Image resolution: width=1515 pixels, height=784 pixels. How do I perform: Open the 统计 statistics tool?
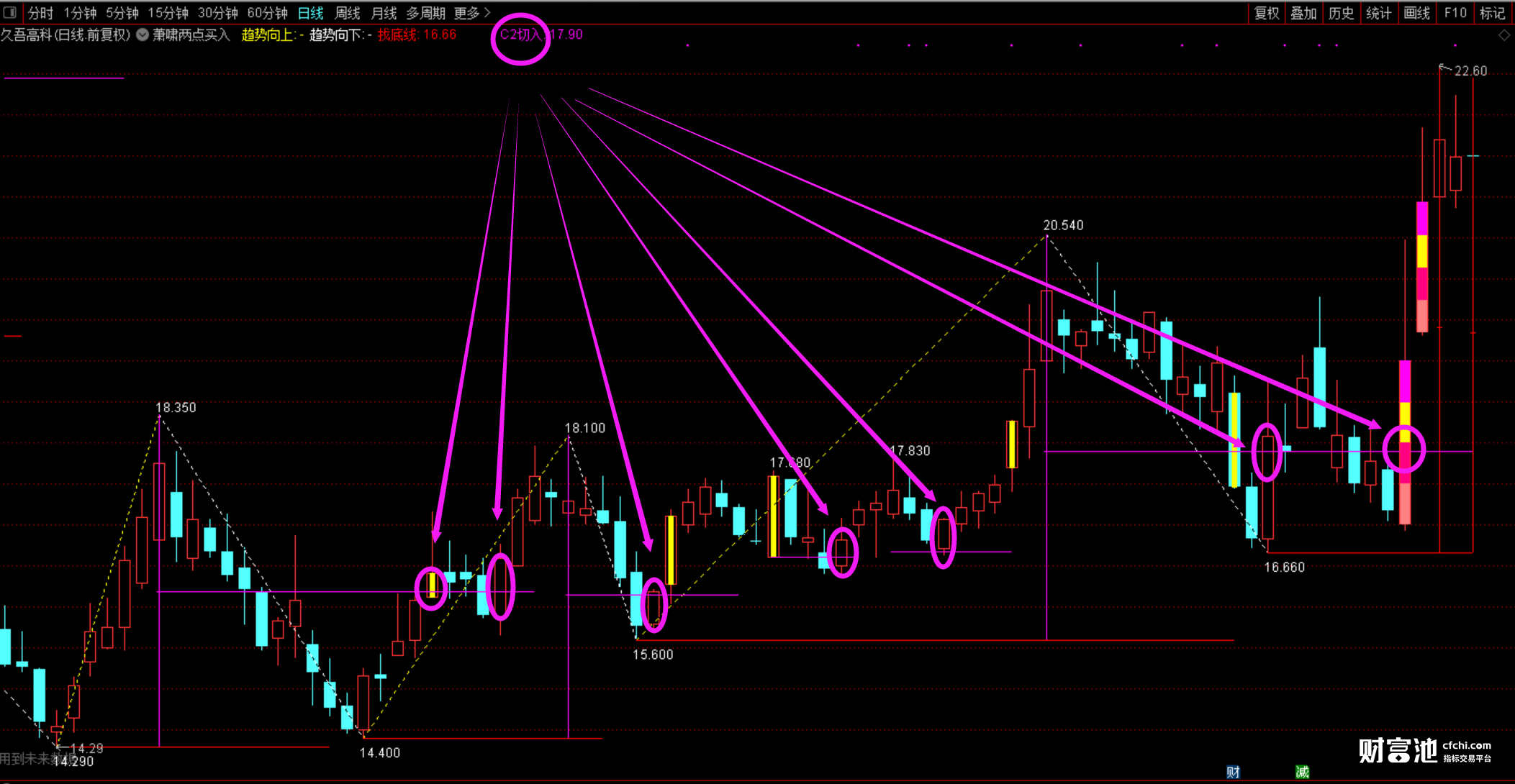coord(1378,13)
